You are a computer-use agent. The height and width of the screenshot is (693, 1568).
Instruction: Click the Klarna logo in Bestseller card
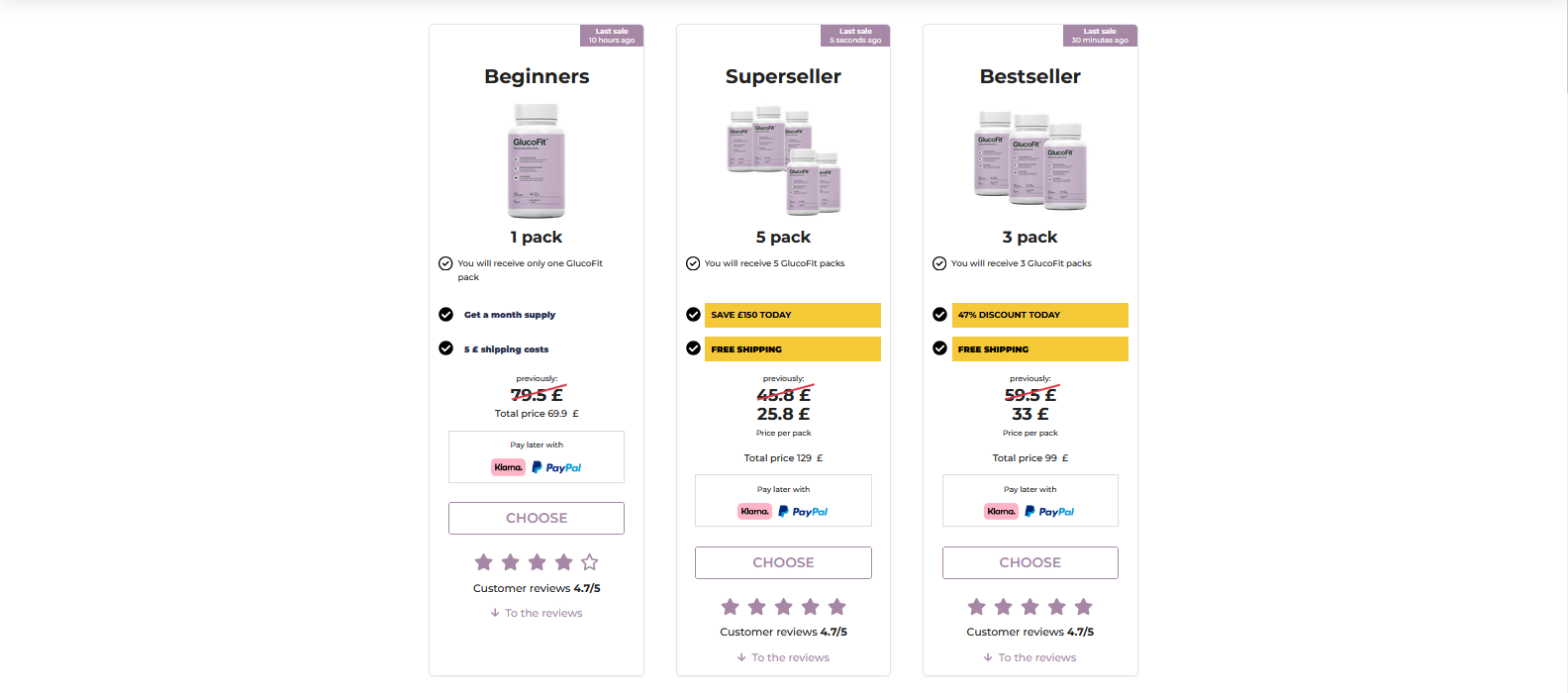coord(1001,512)
